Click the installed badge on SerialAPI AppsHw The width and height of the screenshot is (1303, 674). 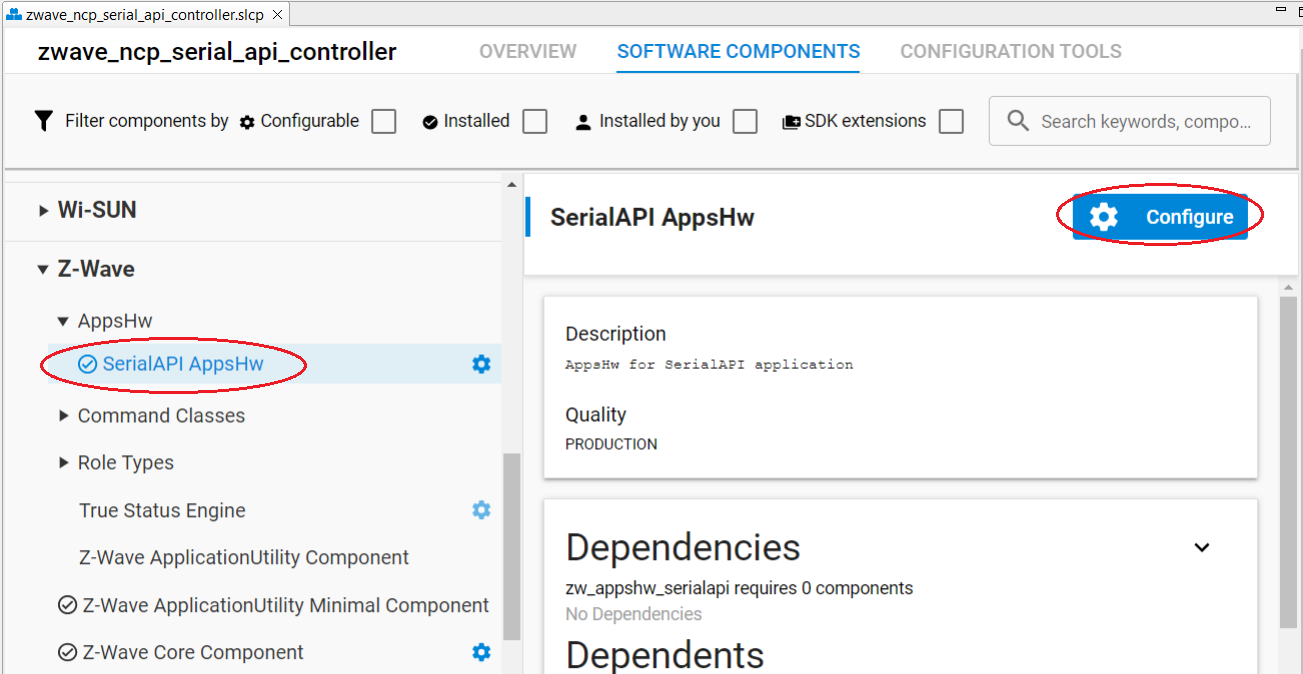coord(89,364)
